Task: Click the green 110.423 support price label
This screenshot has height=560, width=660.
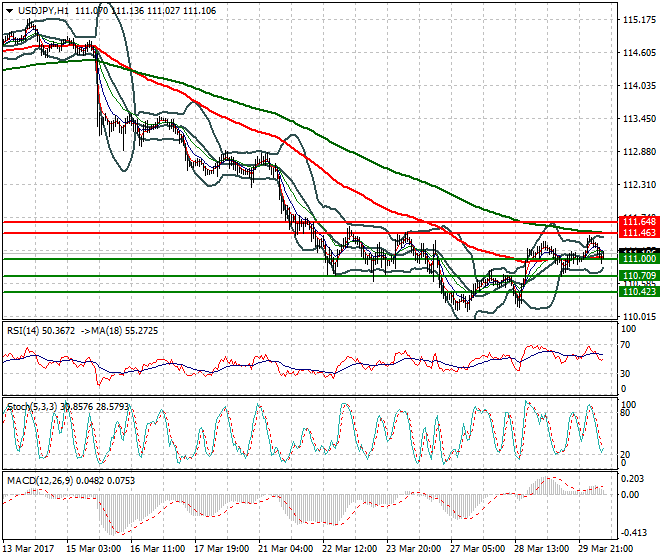Action: pyautogui.click(x=639, y=291)
